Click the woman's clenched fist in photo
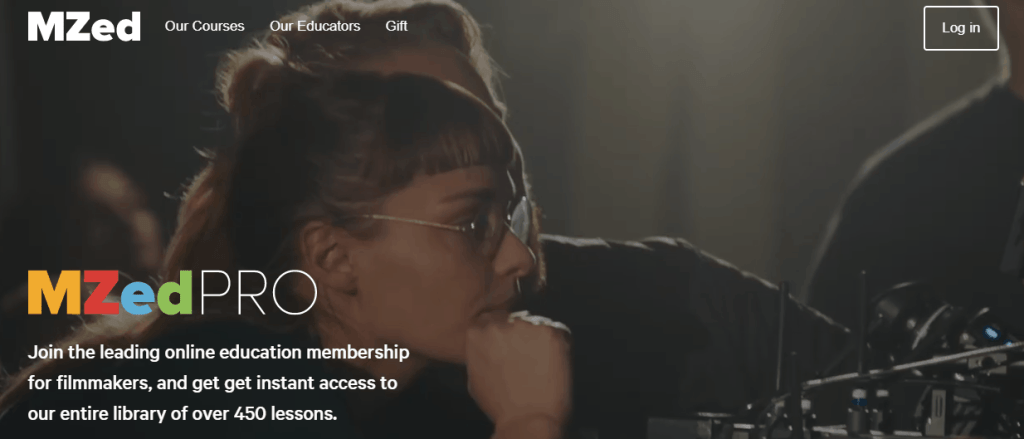Image resolution: width=1024 pixels, height=439 pixels. 519,366
